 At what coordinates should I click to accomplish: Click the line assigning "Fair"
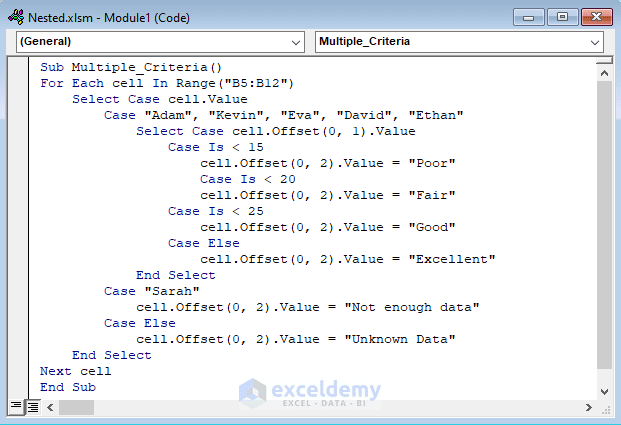pyautogui.click(x=328, y=195)
